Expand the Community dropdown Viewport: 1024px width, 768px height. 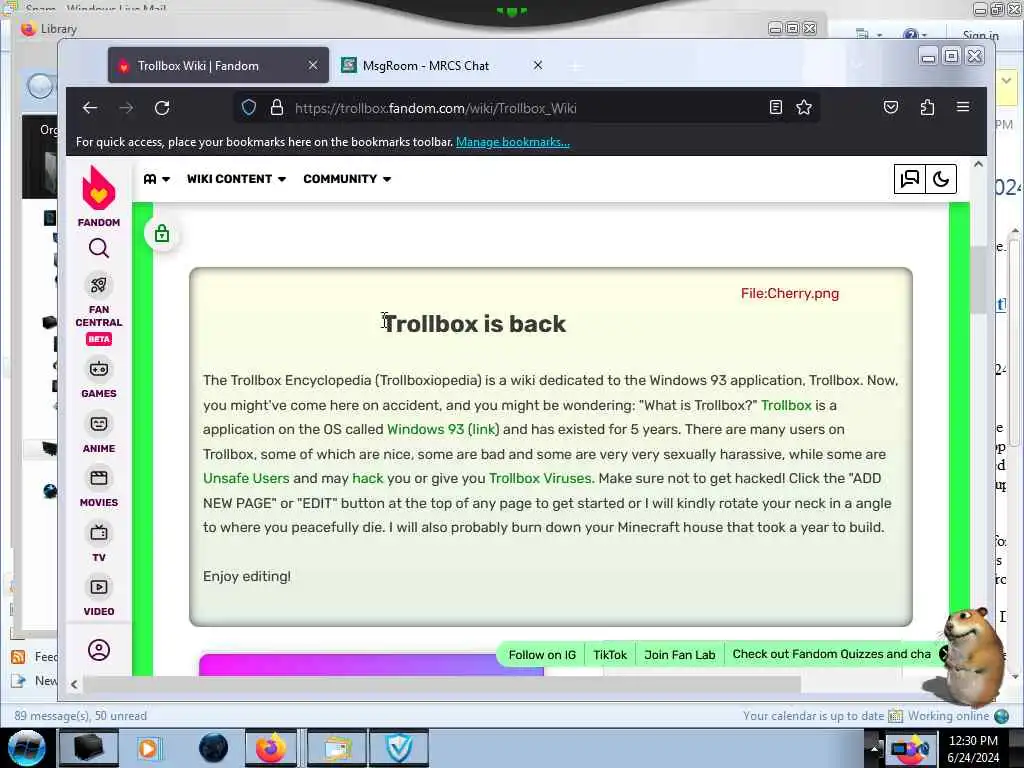click(347, 179)
